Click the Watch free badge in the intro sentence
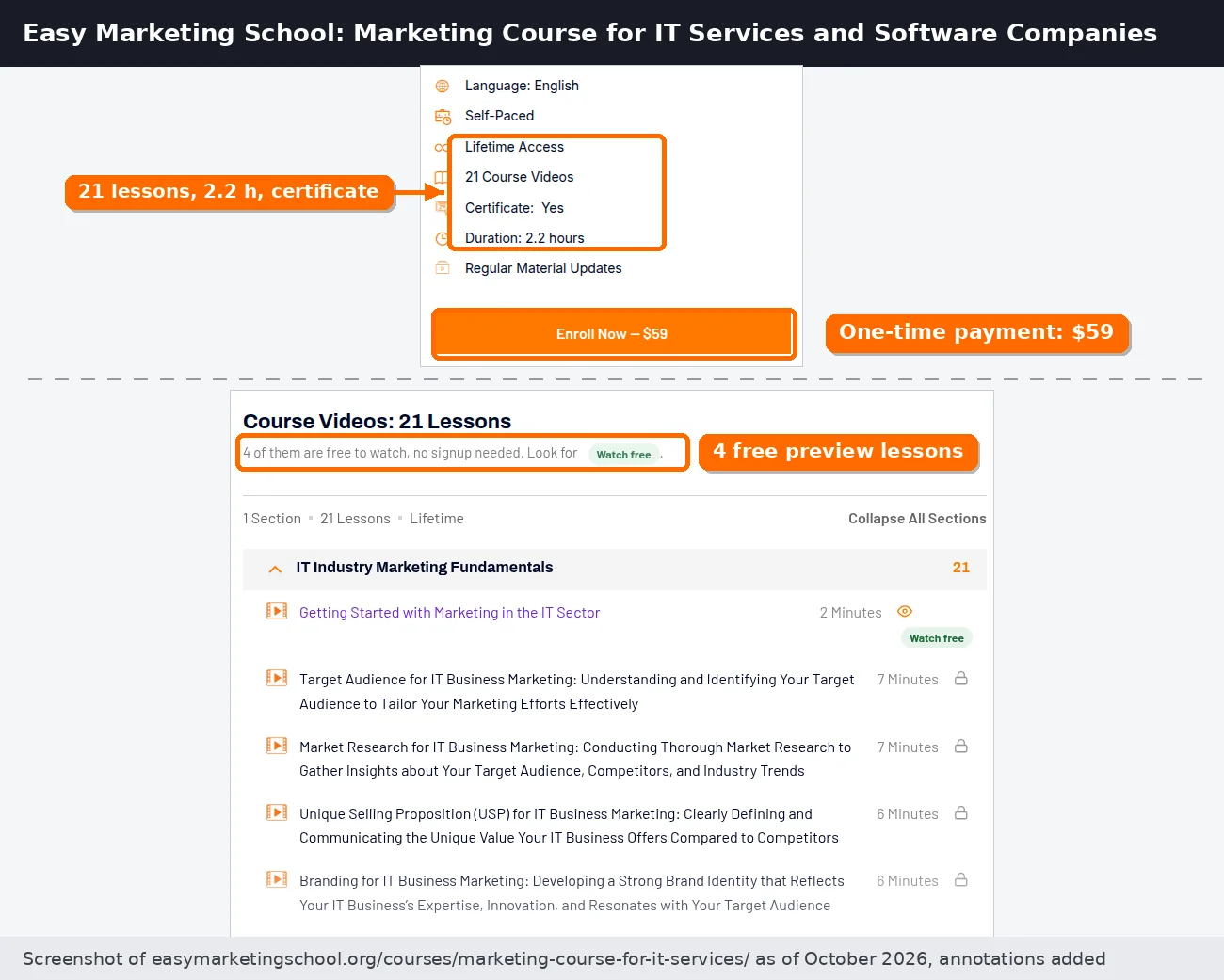Viewport: 1224px width, 980px height. pos(623,455)
